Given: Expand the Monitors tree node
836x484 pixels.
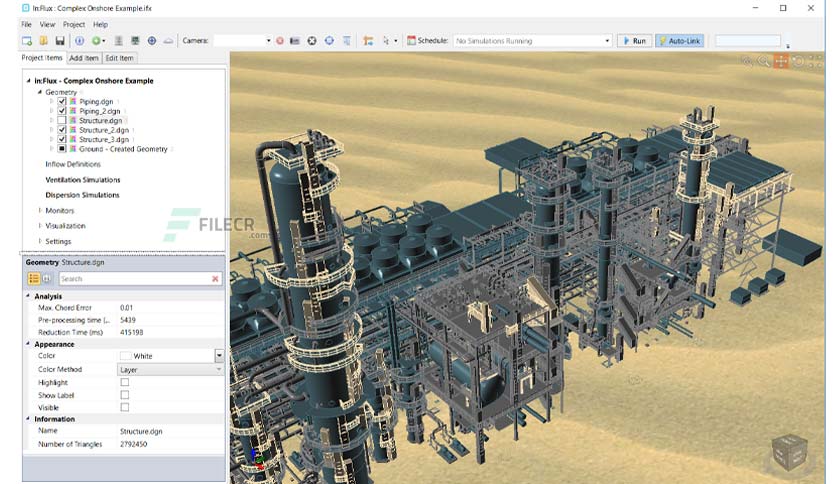Looking at the screenshot, I should 40,211.
